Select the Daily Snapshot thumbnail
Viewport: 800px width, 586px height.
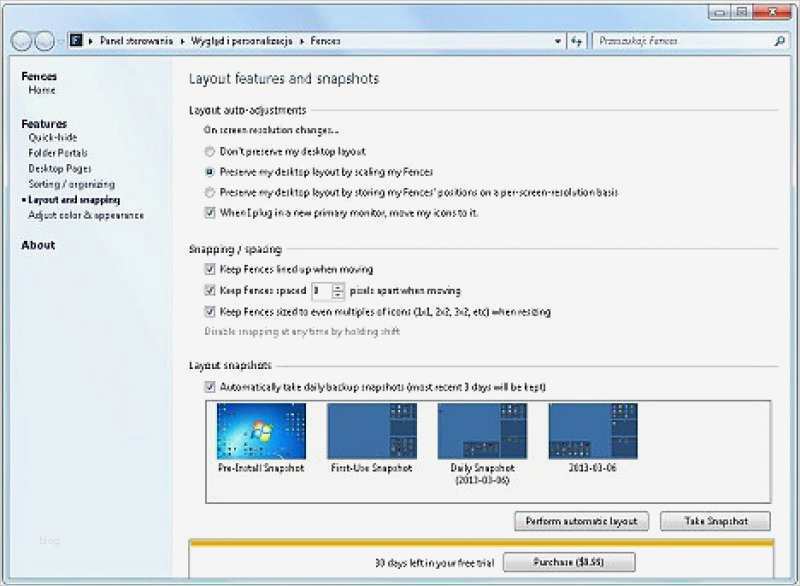[483, 431]
